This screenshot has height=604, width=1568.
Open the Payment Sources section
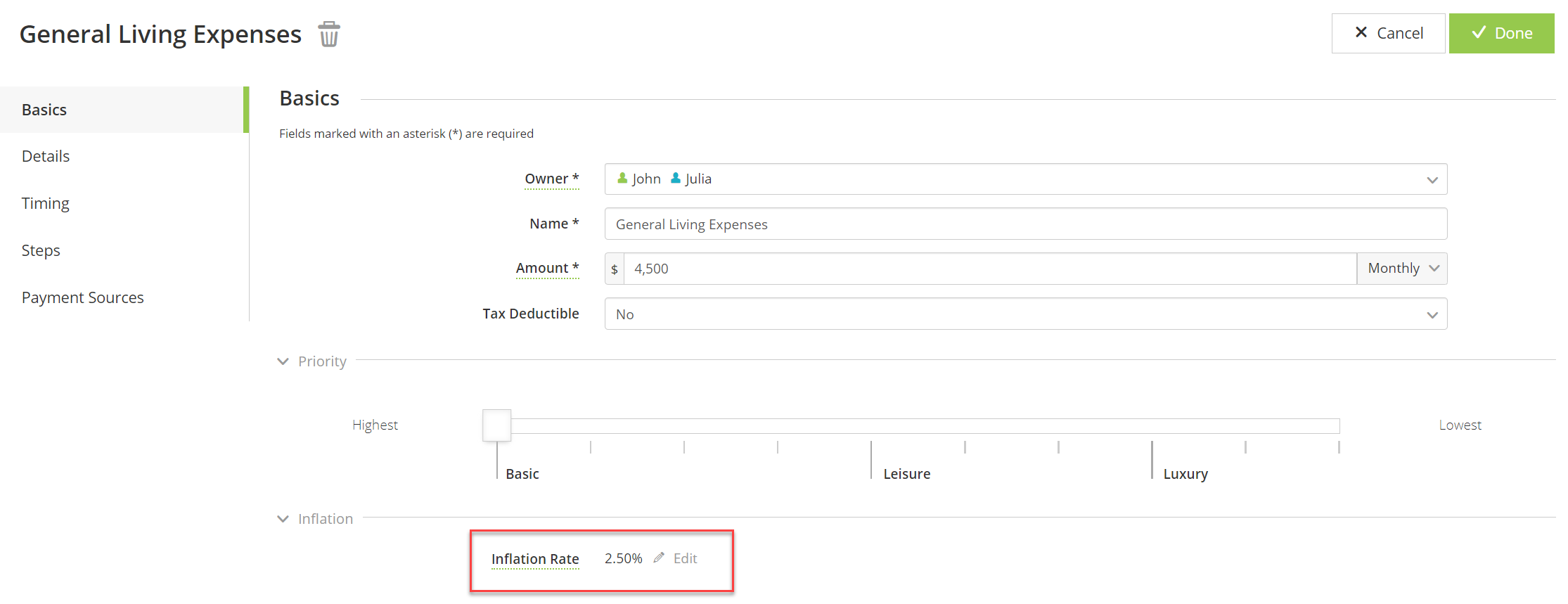tap(83, 297)
